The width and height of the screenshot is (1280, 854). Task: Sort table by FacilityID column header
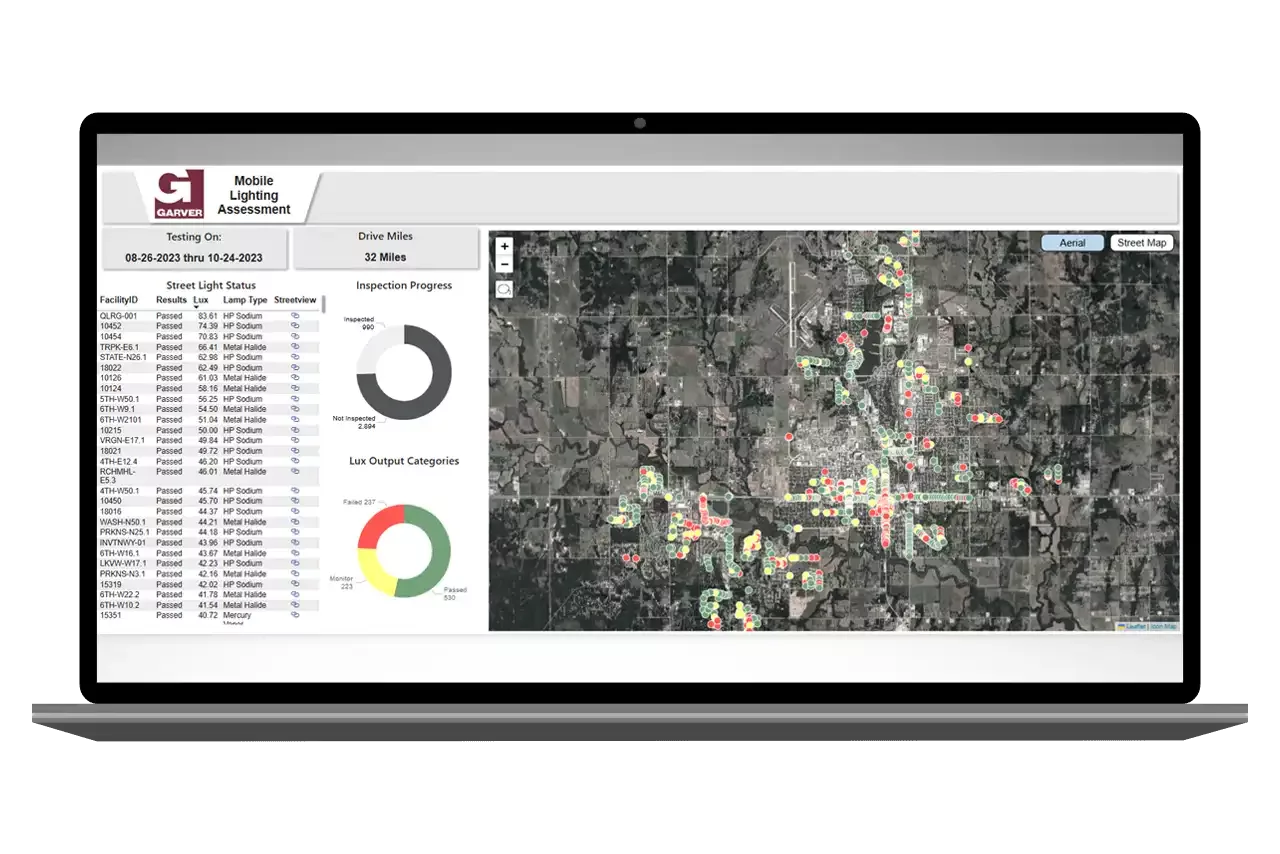point(119,300)
